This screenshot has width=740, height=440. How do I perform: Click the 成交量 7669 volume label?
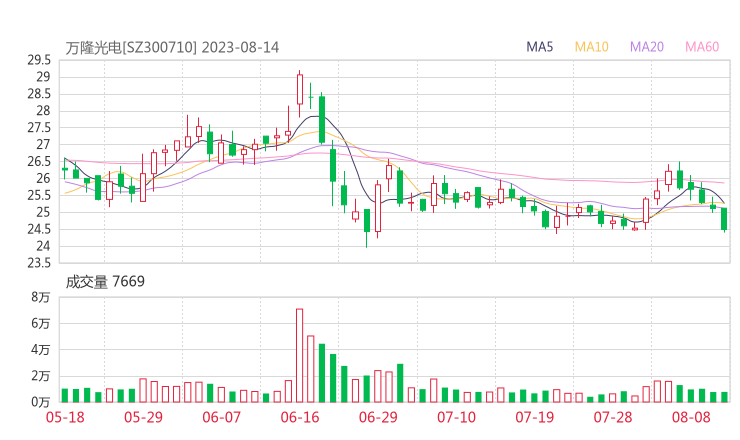click(x=105, y=282)
